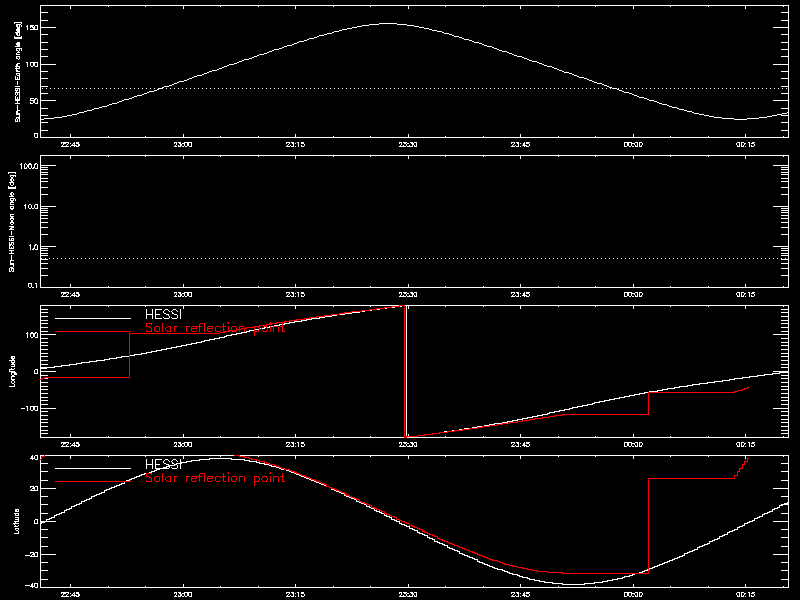
Task: Click the 22:45 time label under Earth angle plot
Action: click(70, 144)
